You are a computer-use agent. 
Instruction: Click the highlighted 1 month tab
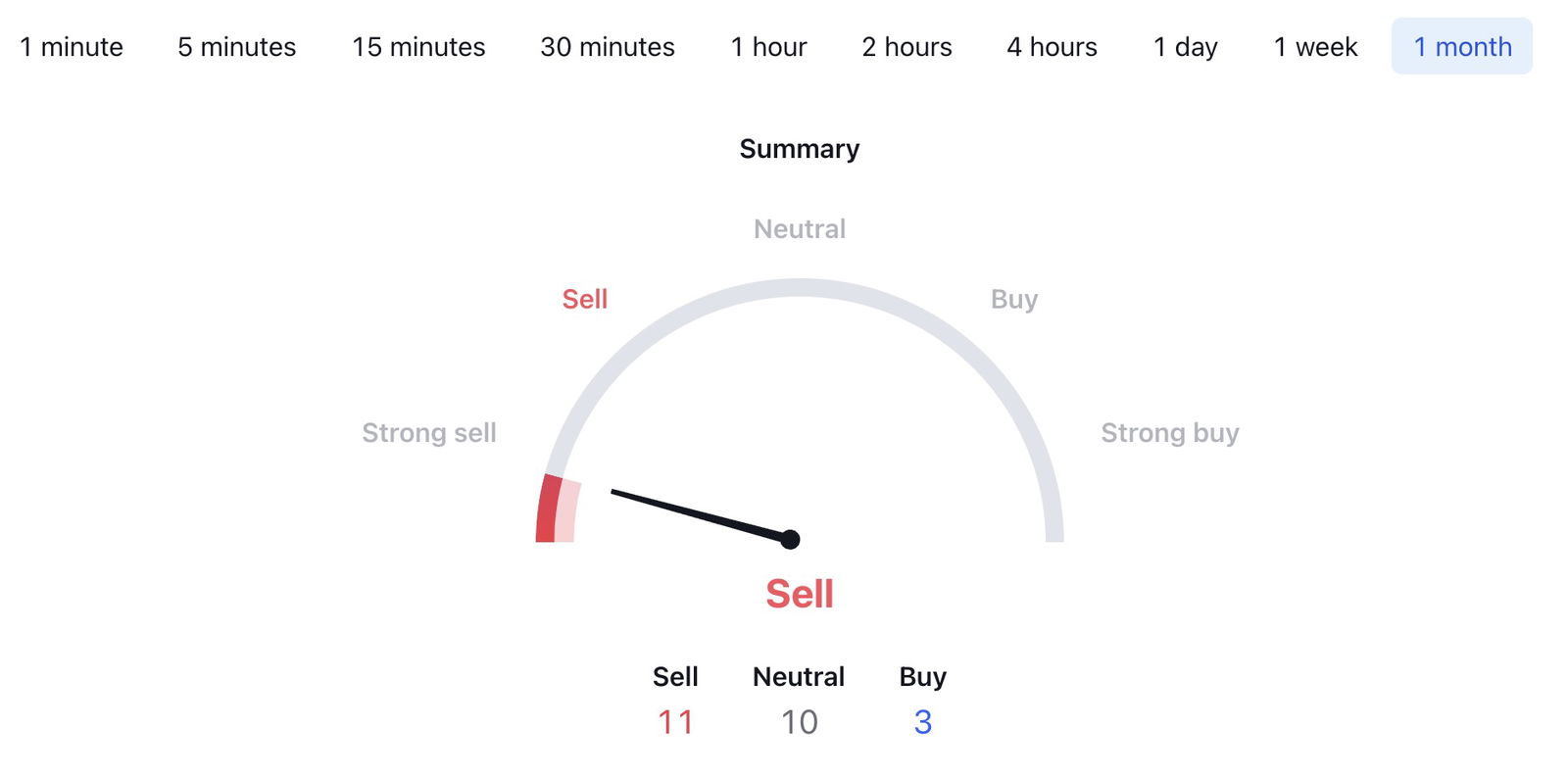coord(1462,47)
